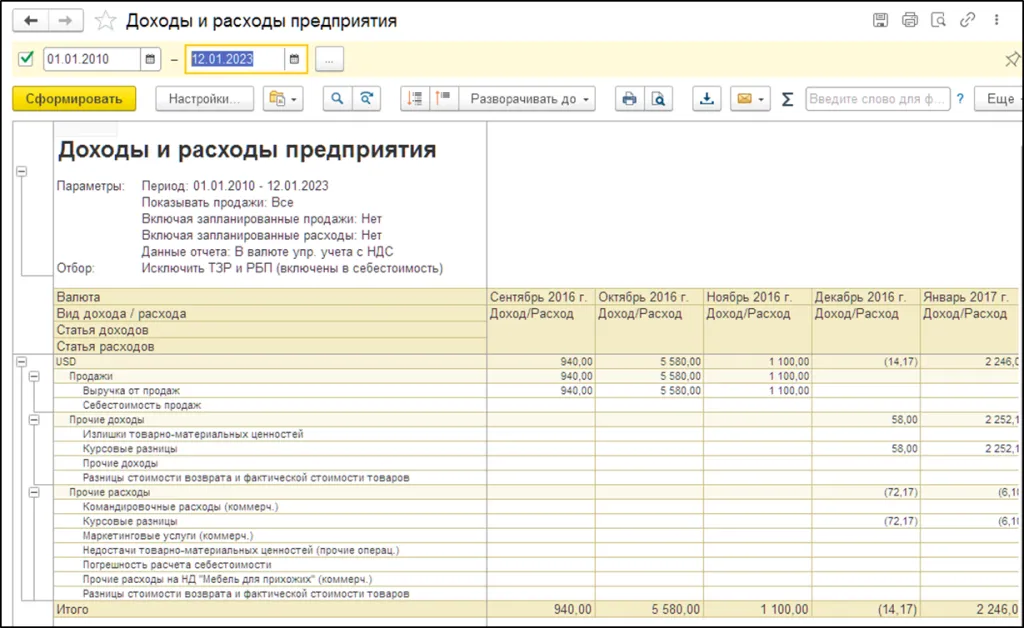The width and height of the screenshot is (1024, 628).
Task: Click the sum sigma icon
Action: [x=787, y=99]
